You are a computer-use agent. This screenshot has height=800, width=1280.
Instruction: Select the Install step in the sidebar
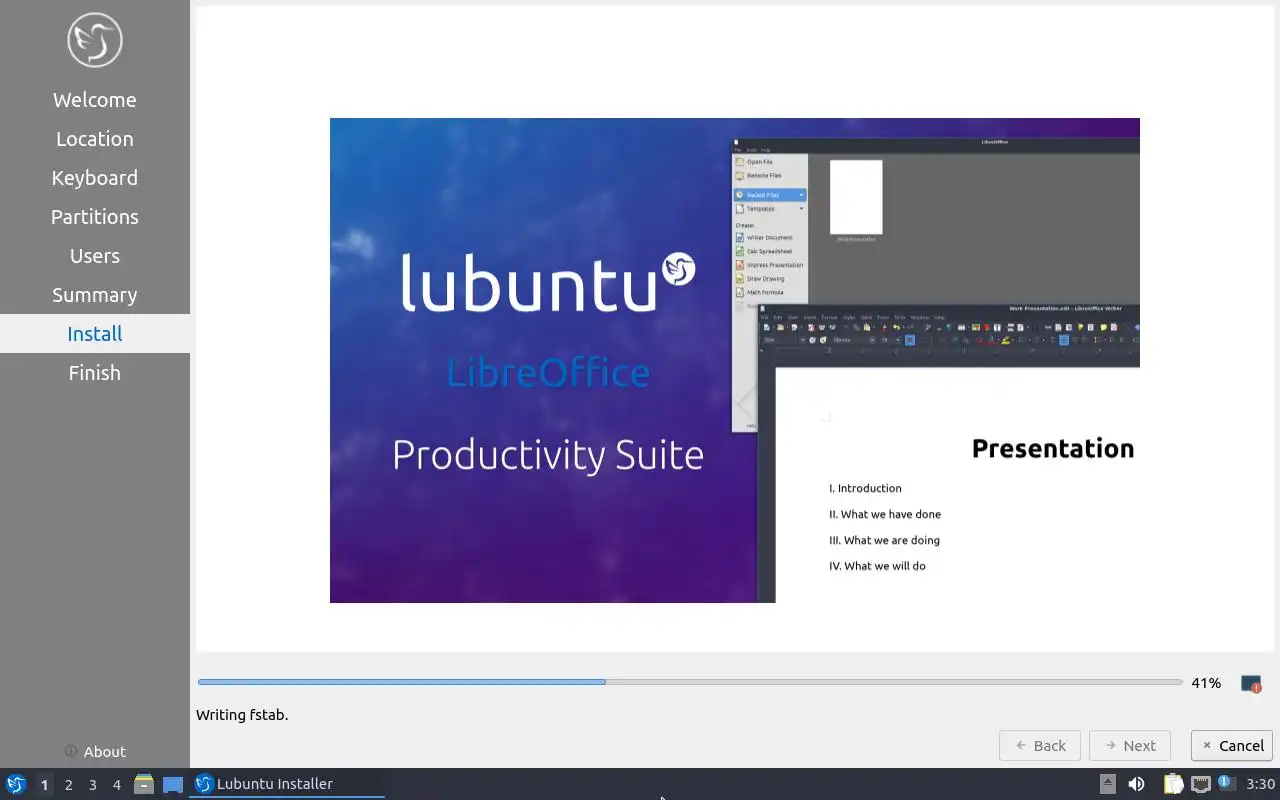95,334
